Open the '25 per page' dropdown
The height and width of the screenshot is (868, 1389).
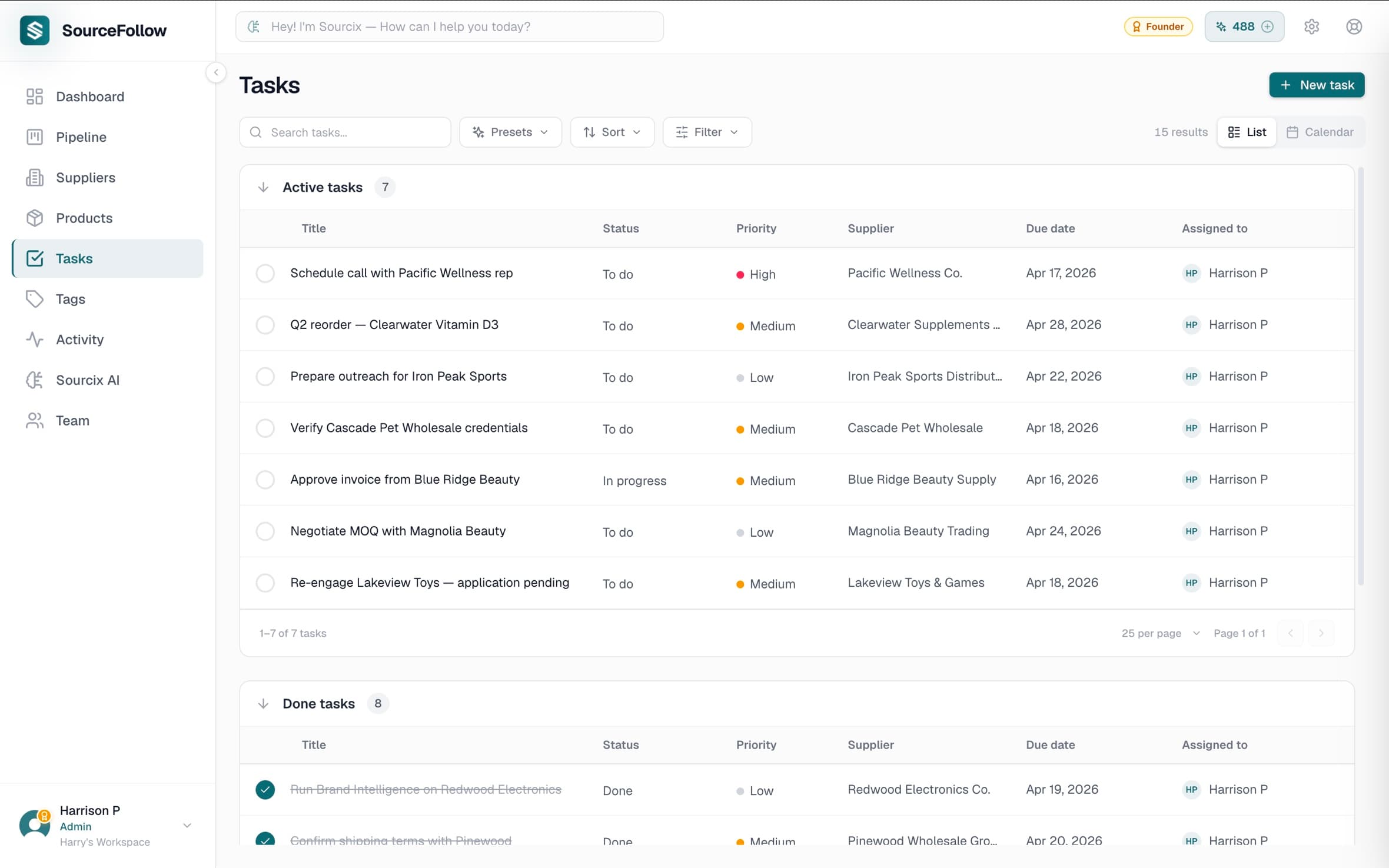1159,633
